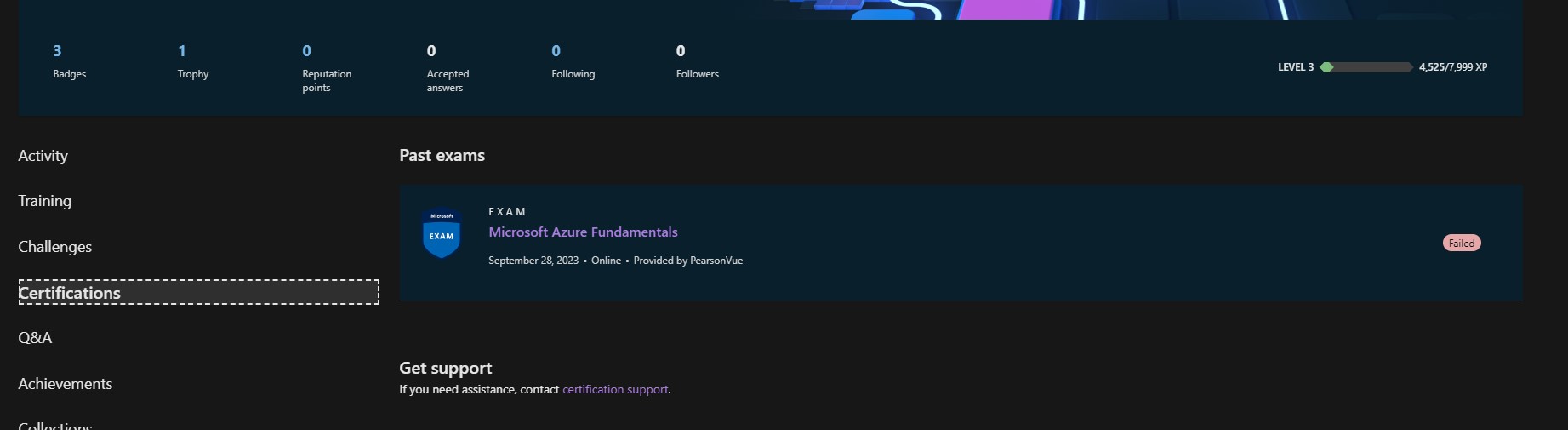Click the Level 3 XP progress bar
This screenshot has width=1568, height=430.
coord(1366,67)
